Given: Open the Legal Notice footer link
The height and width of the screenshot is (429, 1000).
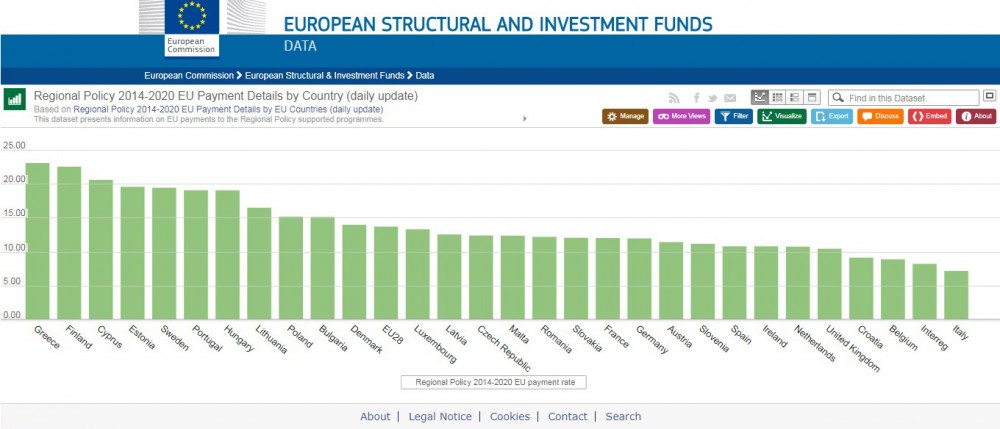Looking at the screenshot, I should pos(440,416).
